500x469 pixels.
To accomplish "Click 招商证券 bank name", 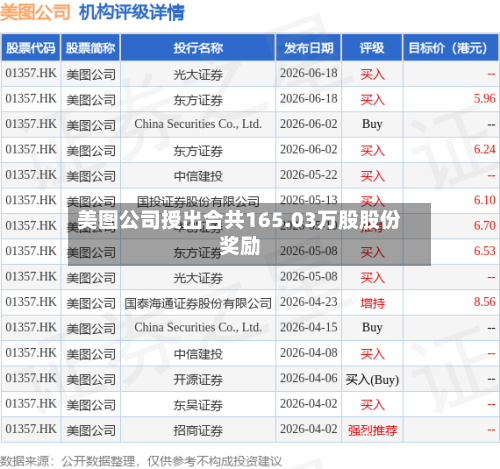I will 198,430.
